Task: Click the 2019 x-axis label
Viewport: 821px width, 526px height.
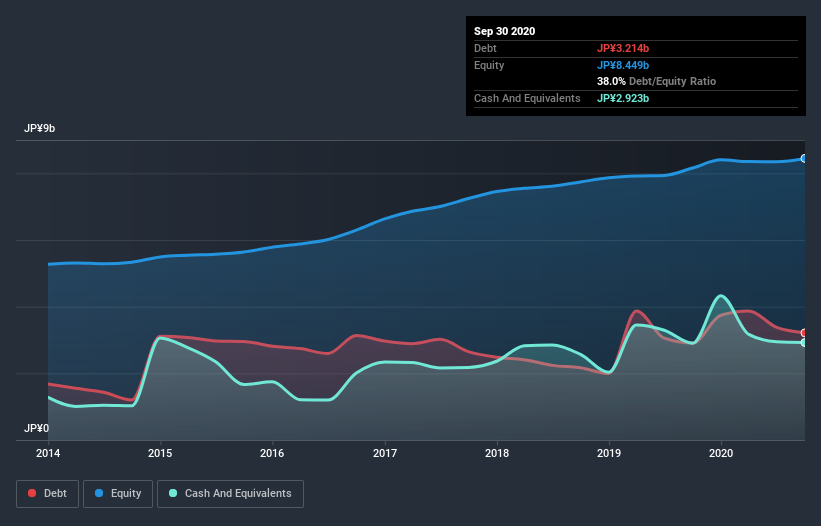Action: [x=609, y=453]
